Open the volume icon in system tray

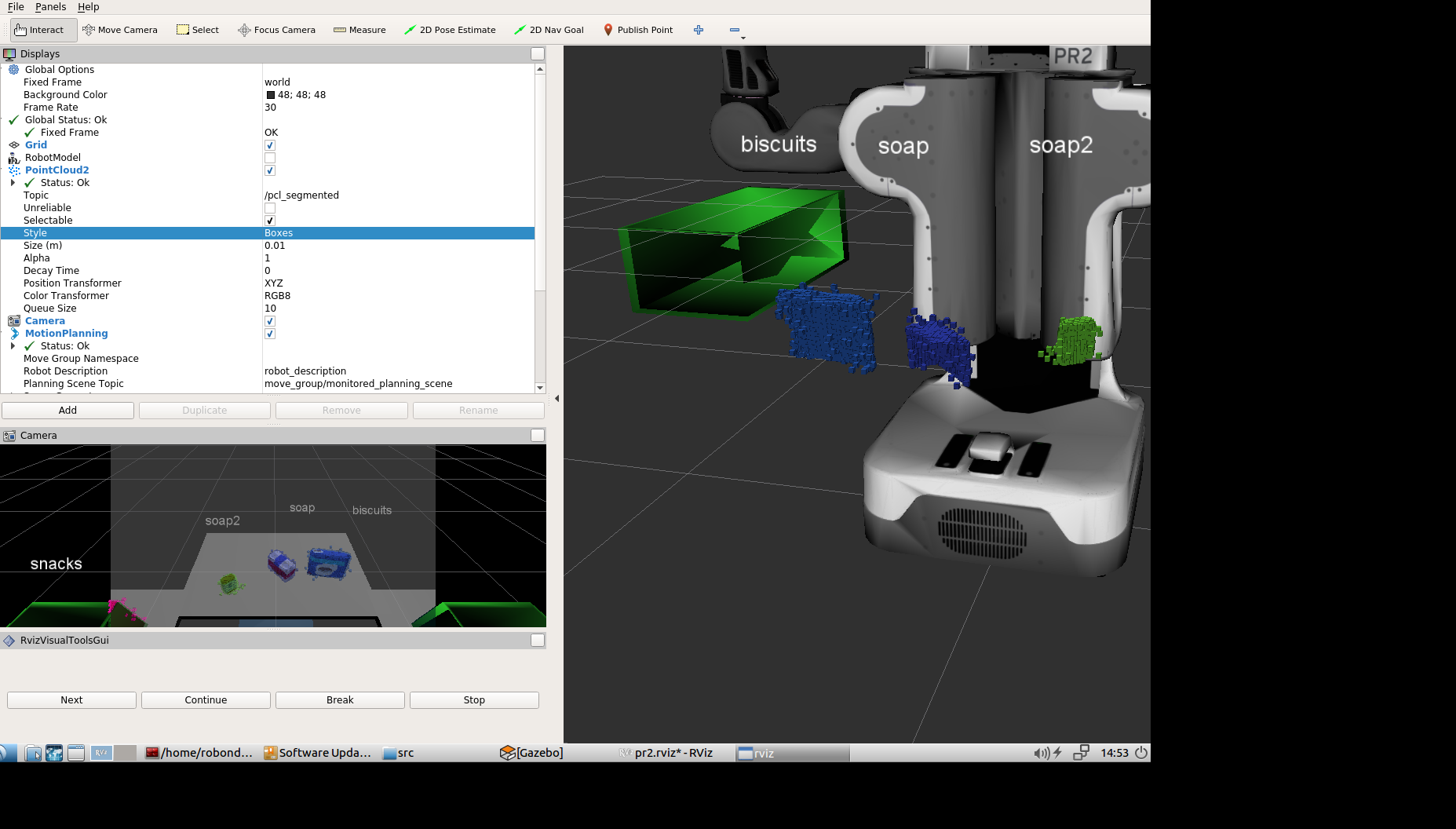1041,753
